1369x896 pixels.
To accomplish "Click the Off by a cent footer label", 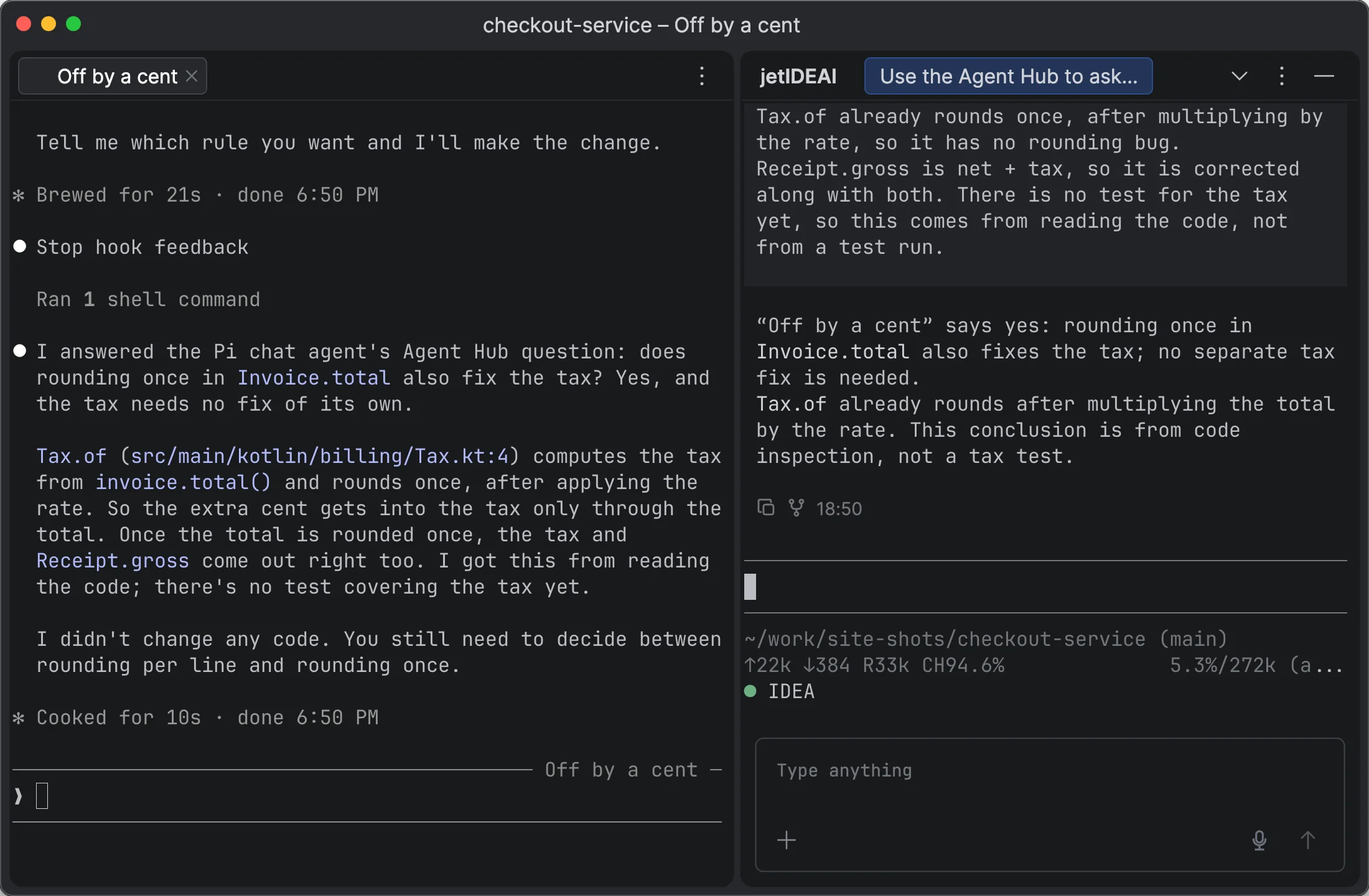I will coord(621,770).
